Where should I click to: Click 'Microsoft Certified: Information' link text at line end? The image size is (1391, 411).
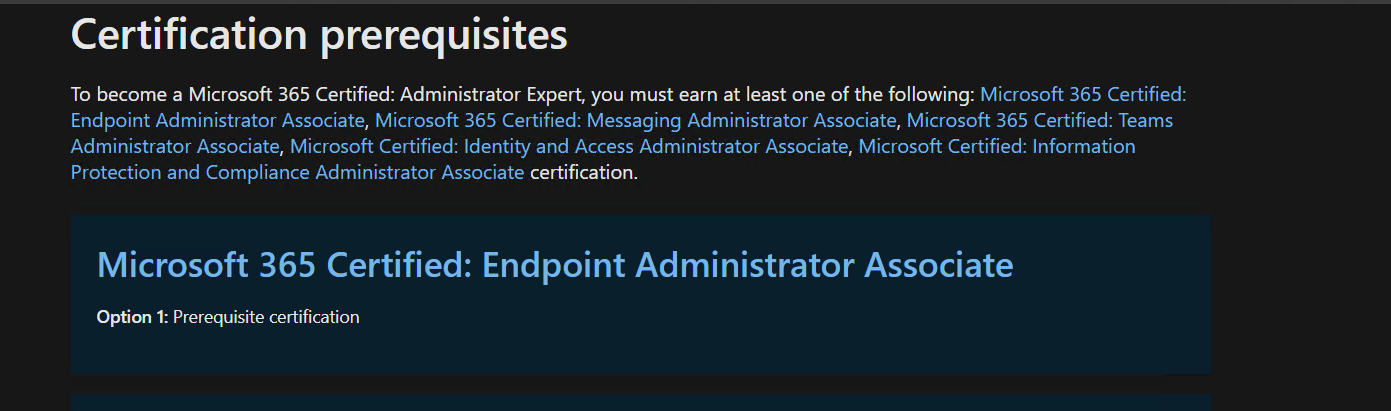pos(997,147)
